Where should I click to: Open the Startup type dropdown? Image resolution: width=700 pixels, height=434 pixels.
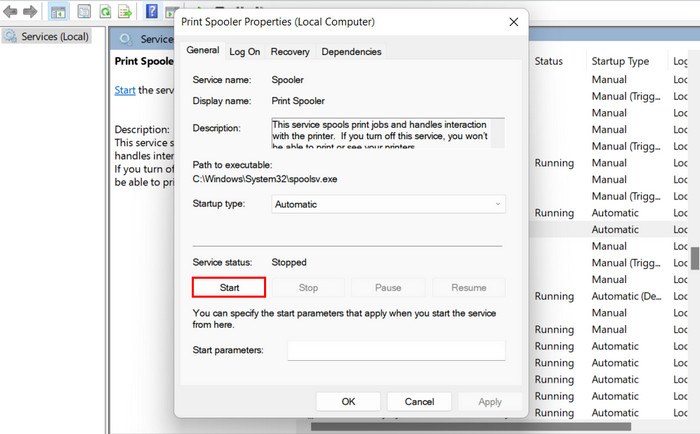tap(388, 204)
